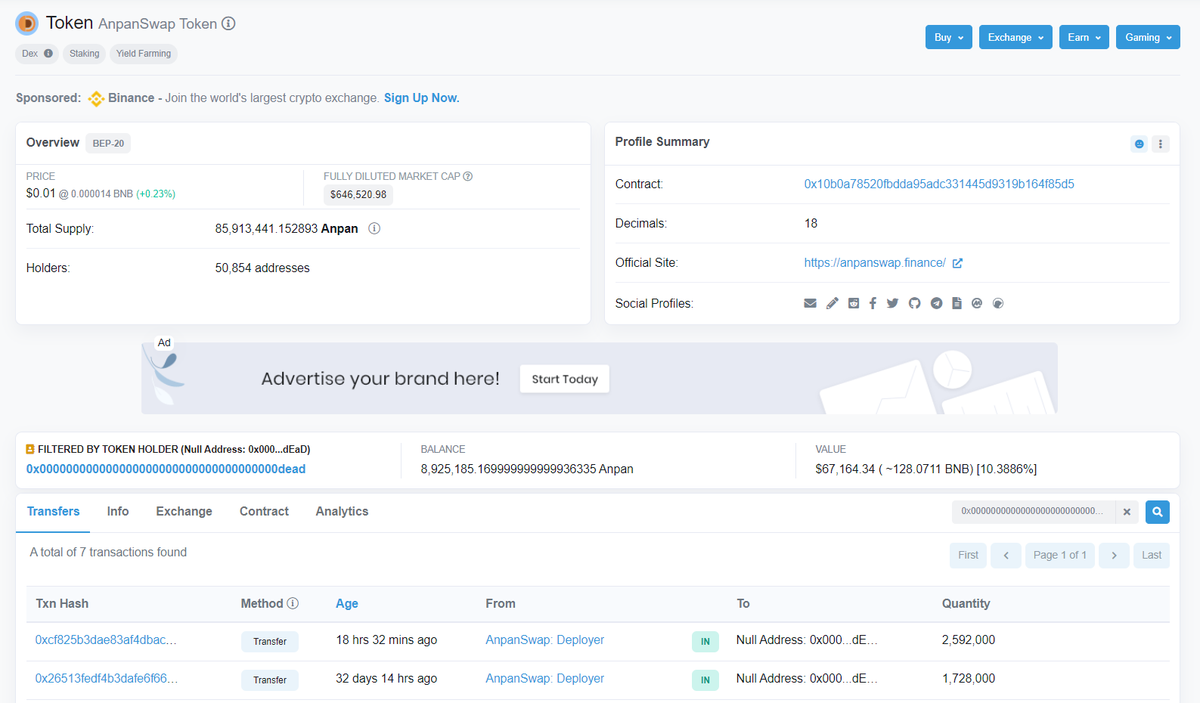Click the Binance logo in the sponsored line
Image resolution: width=1200 pixels, height=703 pixels.
(97, 98)
